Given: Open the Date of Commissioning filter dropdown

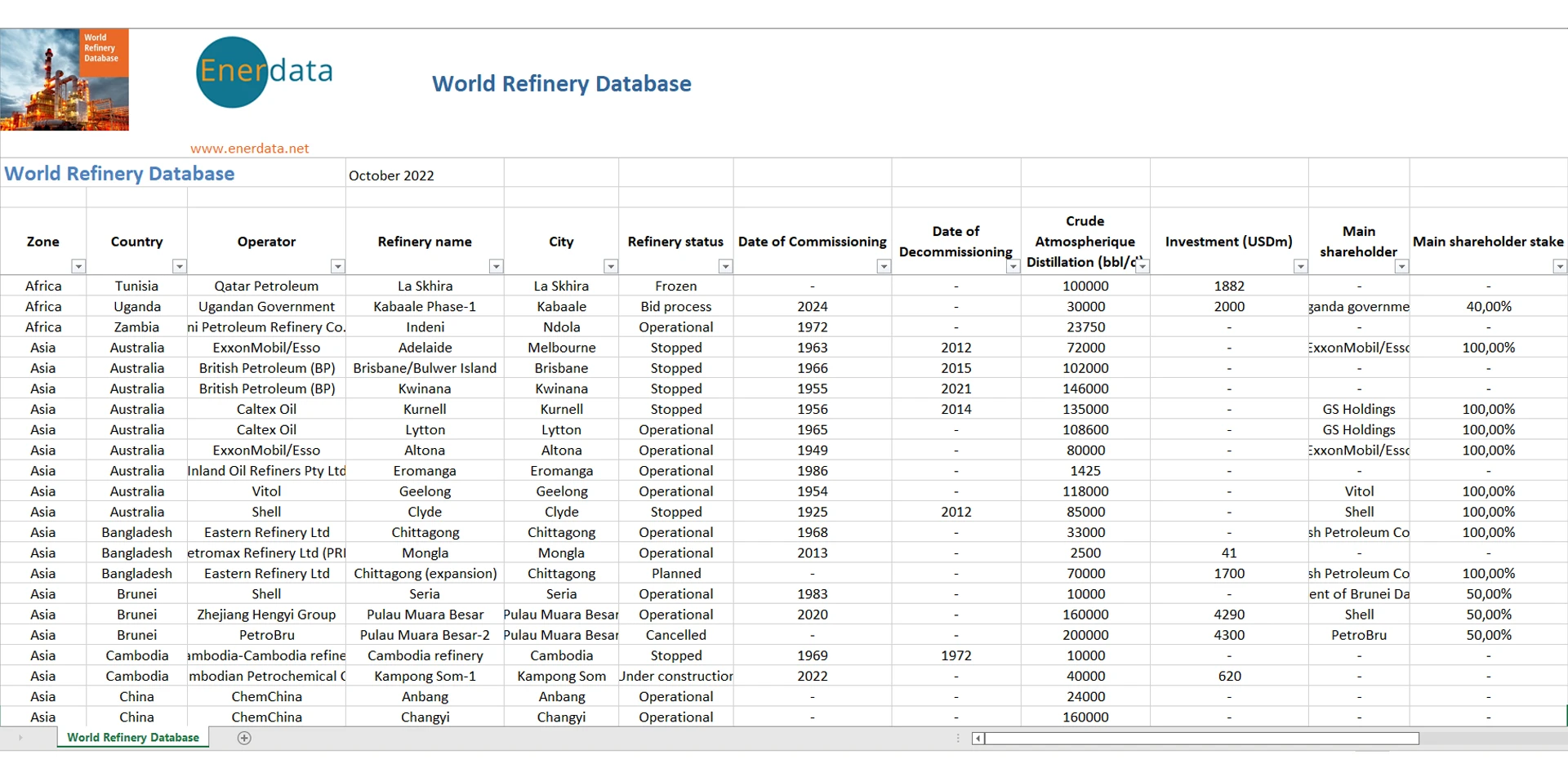Looking at the screenshot, I should 884,266.
